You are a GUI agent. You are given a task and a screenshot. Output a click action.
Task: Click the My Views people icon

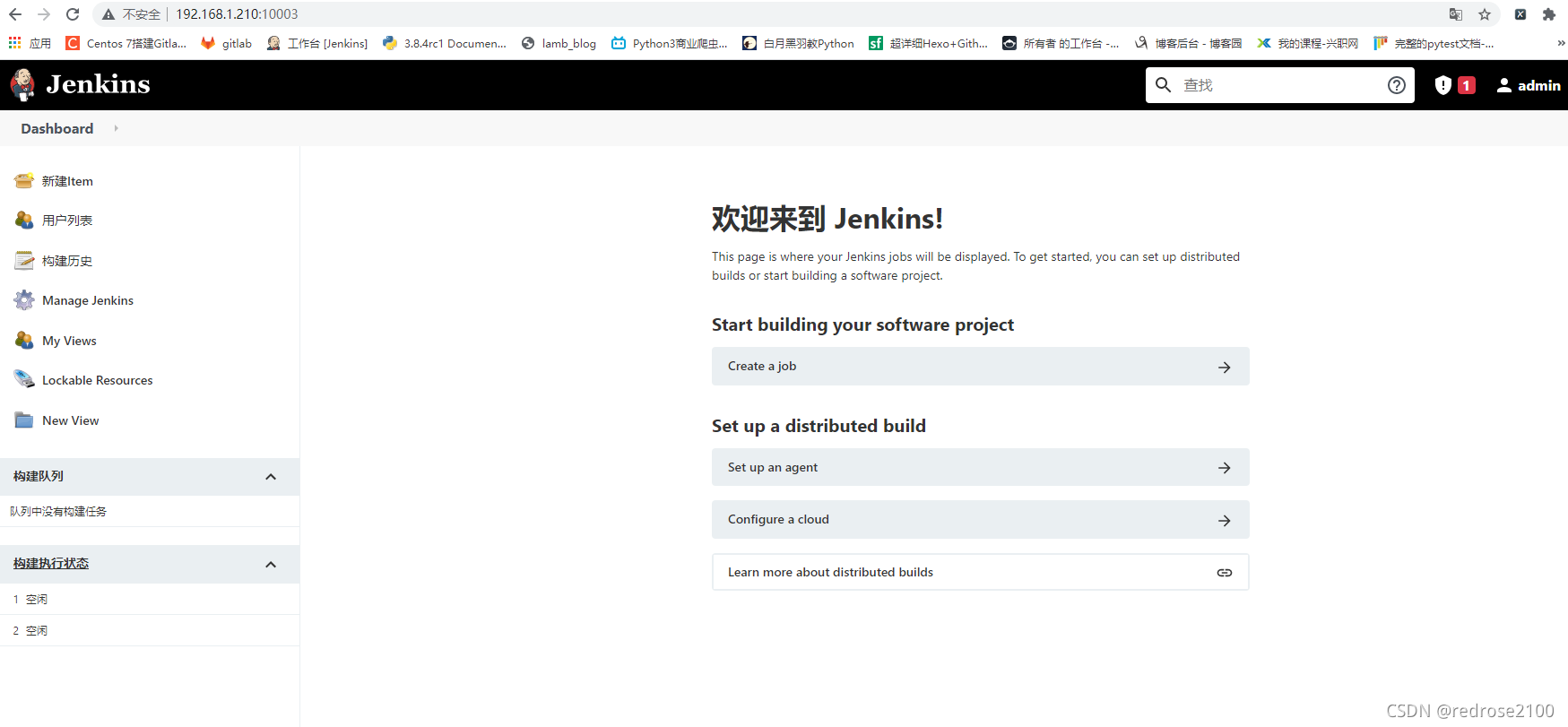click(x=24, y=341)
